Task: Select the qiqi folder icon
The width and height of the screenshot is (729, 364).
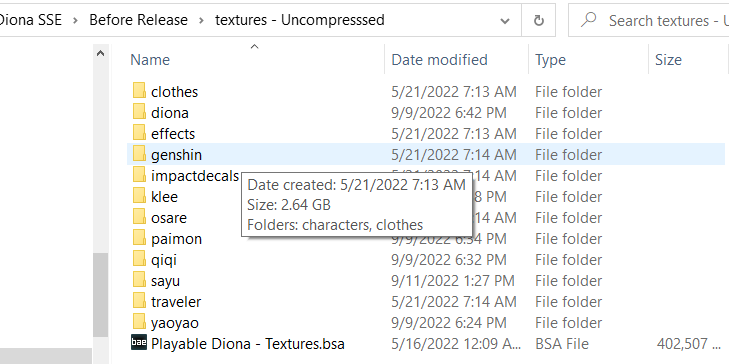Action: tap(139, 258)
